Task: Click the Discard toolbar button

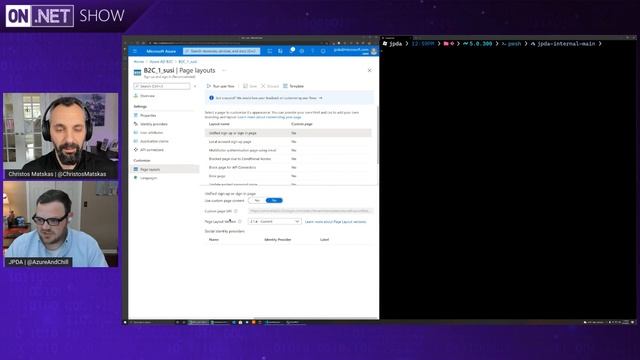Action: pyautogui.click(x=270, y=86)
